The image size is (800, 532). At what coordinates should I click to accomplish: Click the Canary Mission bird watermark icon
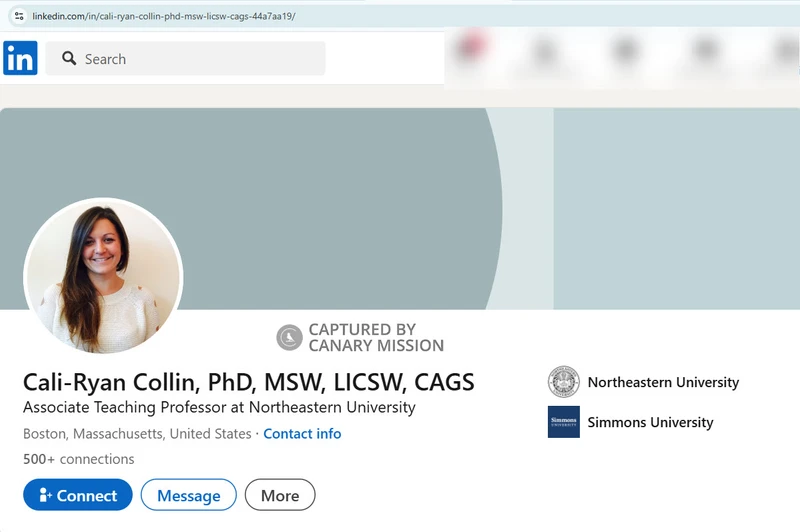(x=289, y=337)
